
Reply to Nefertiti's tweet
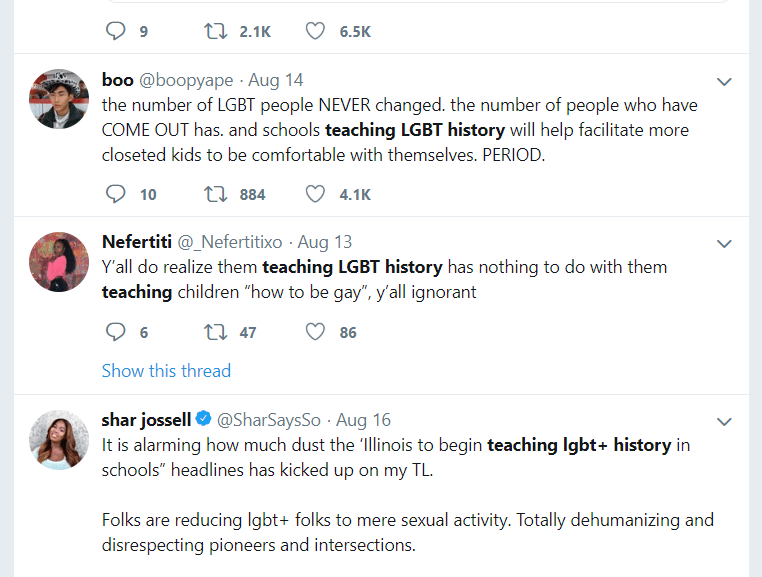[117, 332]
